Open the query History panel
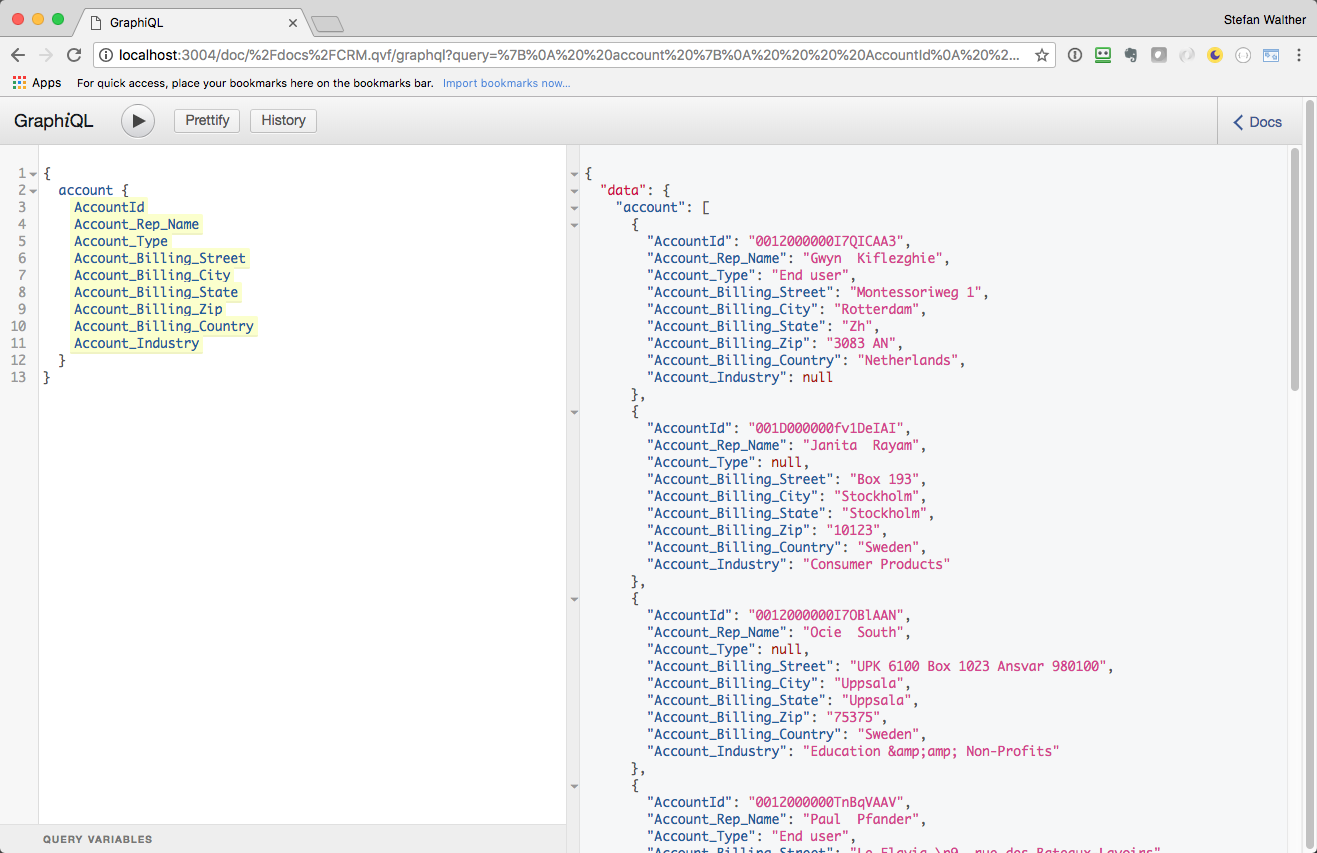1317x853 pixels. [283, 121]
